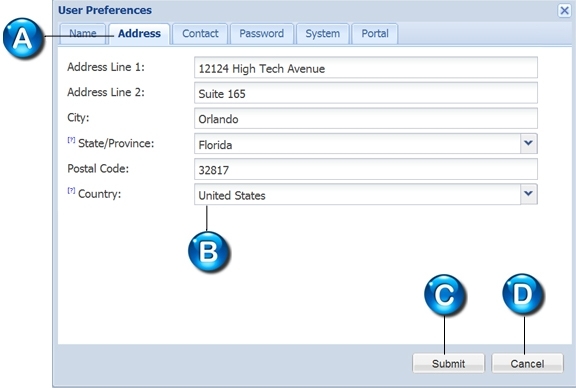The height and width of the screenshot is (388, 576).
Task: Expand the Country dropdown arrow
Action: click(x=529, y=194)
